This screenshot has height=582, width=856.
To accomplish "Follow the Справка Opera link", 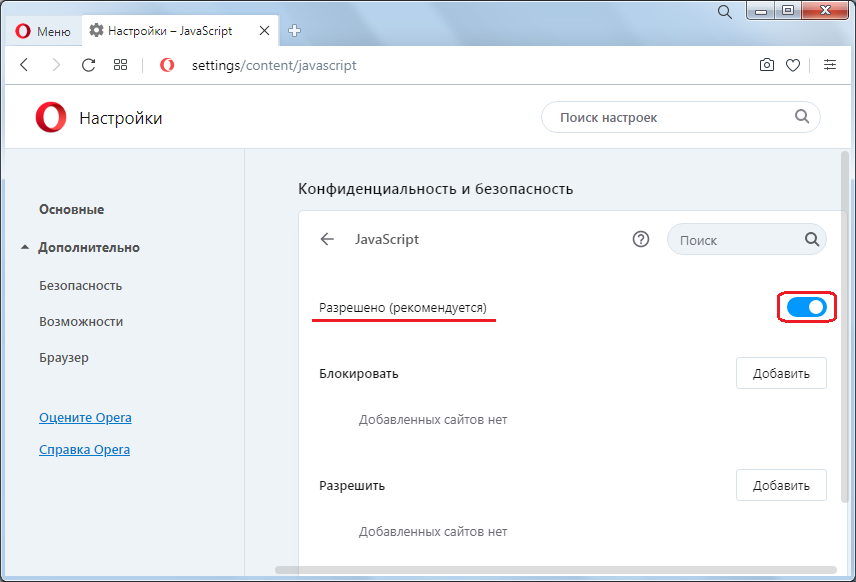I will (84, 450).
